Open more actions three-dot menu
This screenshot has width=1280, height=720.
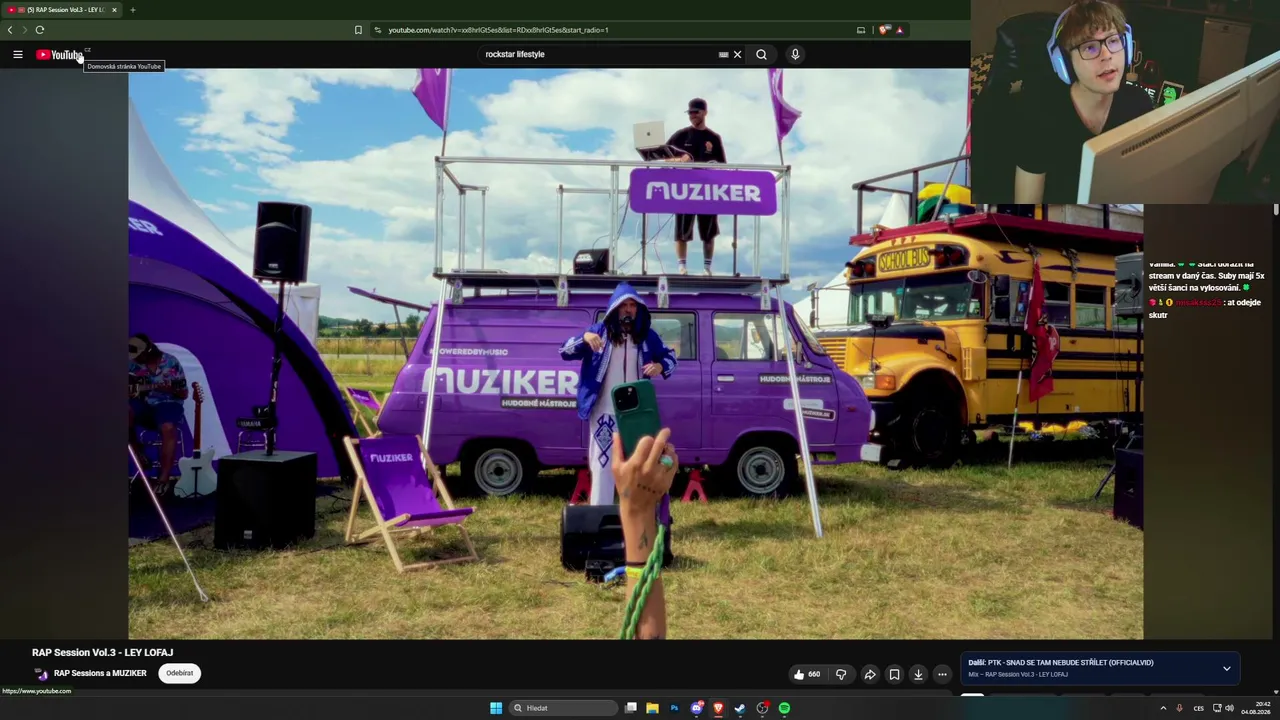point(942,674)
